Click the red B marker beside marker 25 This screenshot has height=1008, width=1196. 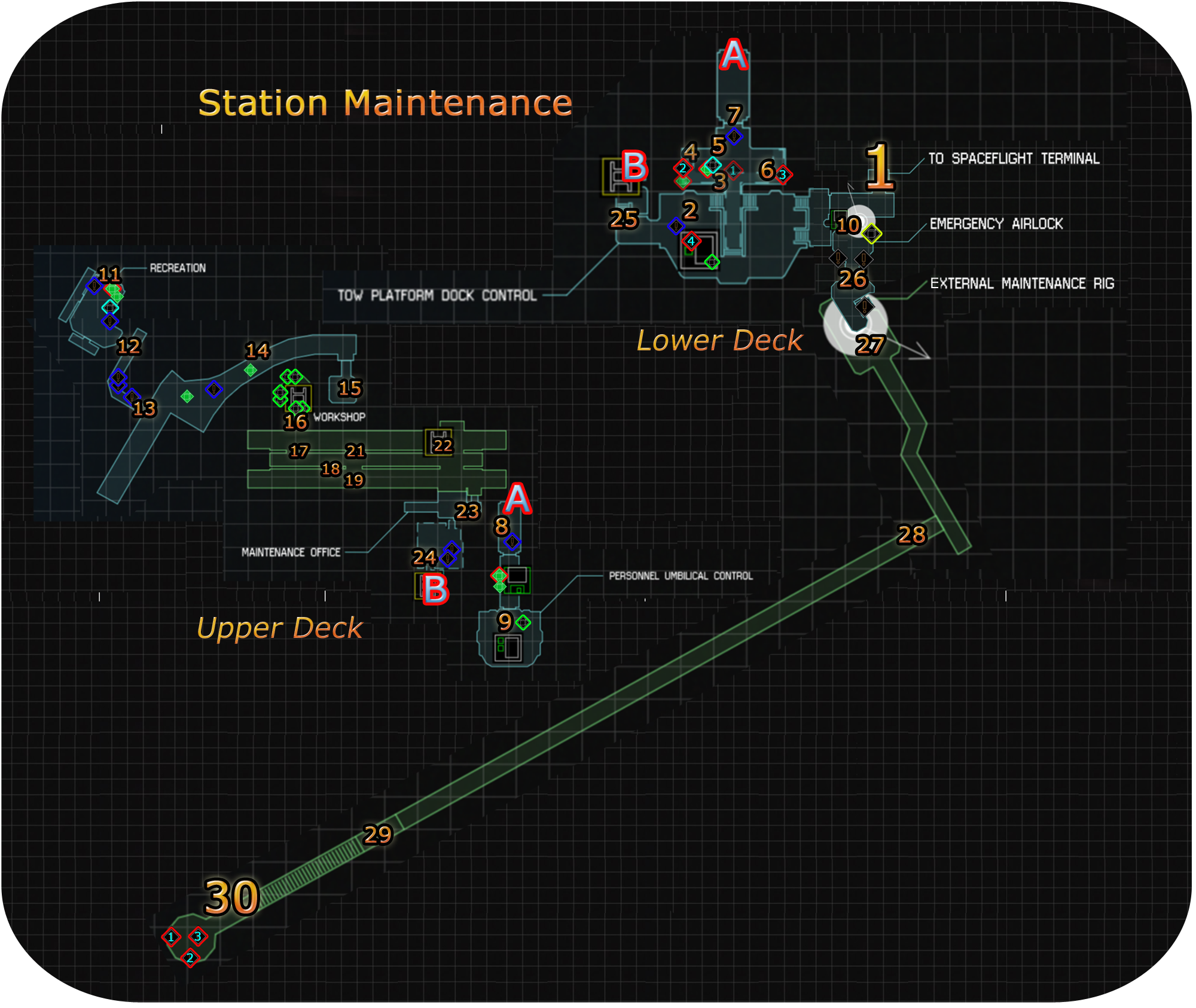(634, 166)
